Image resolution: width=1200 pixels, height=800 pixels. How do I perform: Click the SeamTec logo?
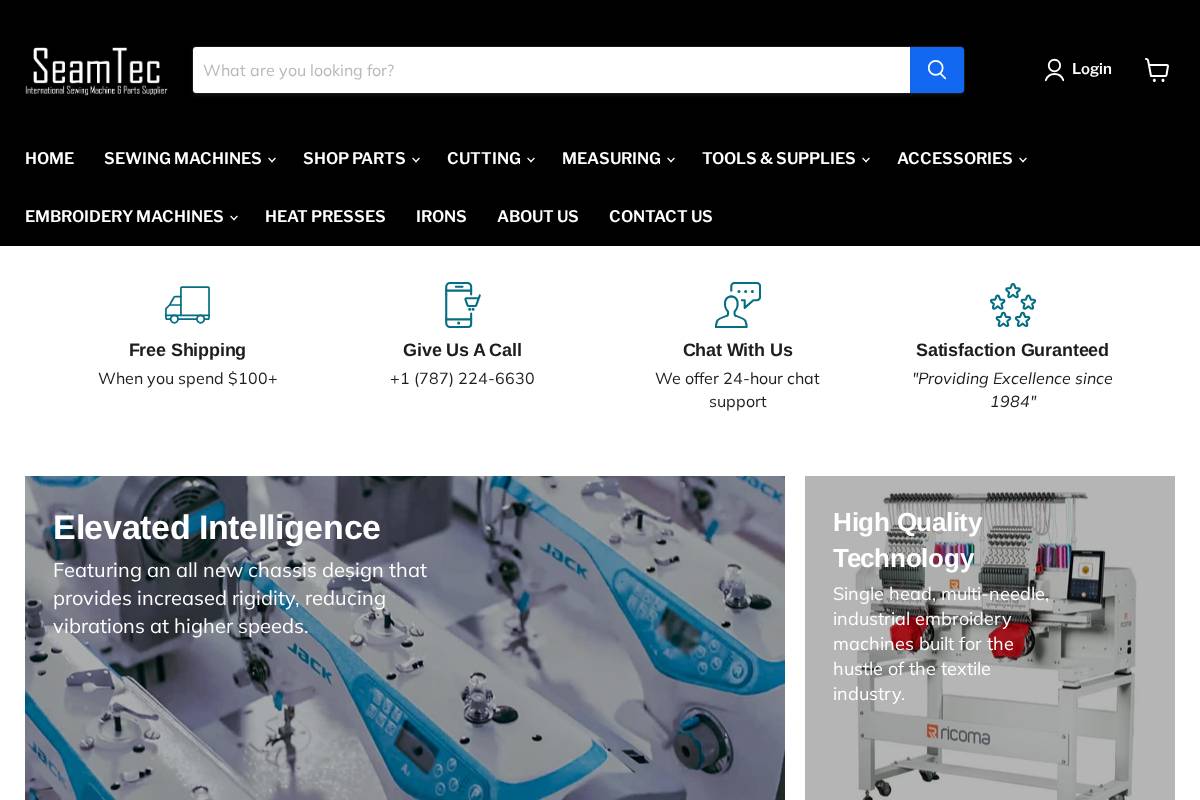coord(96,70)
